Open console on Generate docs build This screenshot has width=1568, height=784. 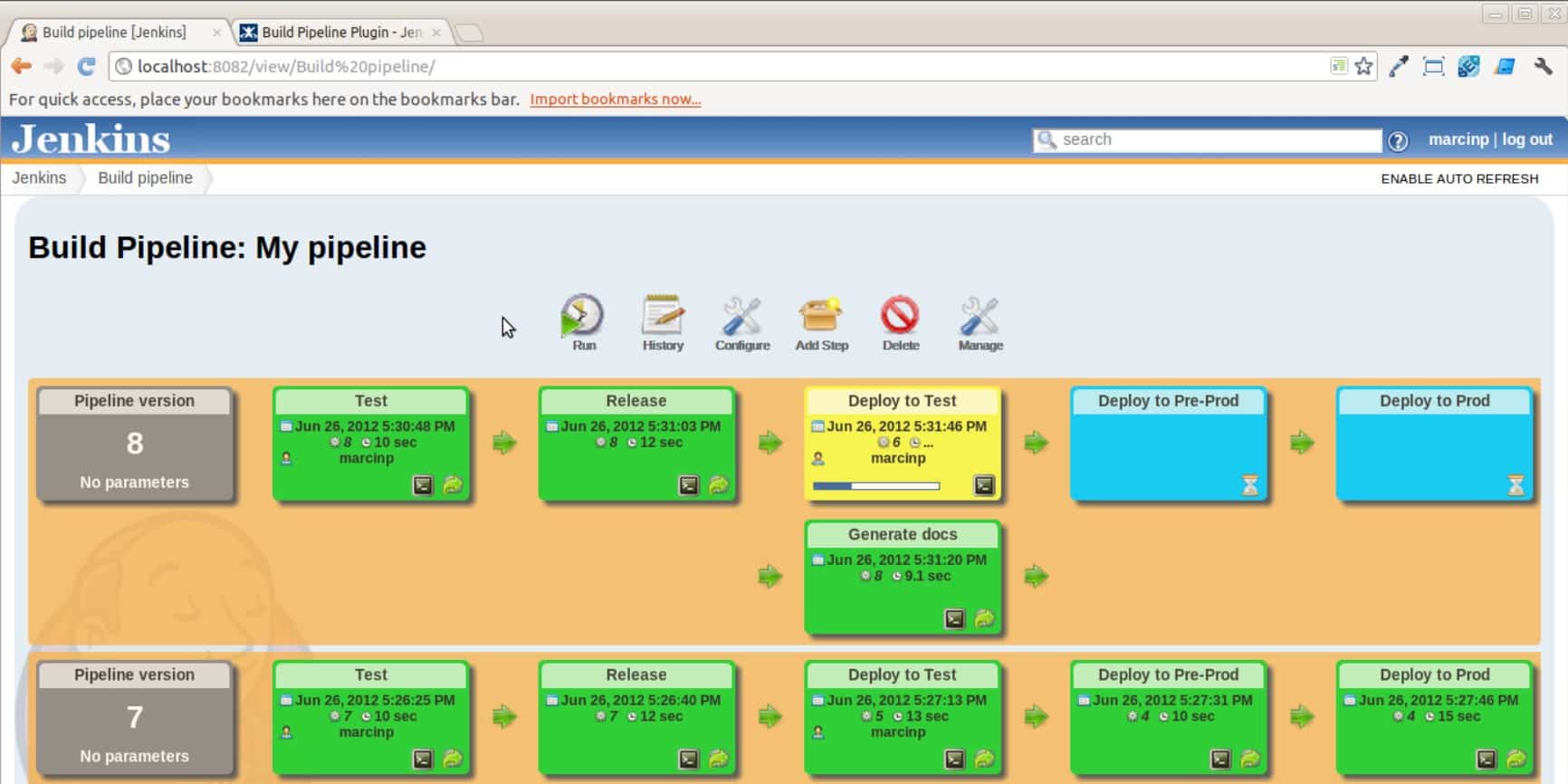tap(955, 618)
